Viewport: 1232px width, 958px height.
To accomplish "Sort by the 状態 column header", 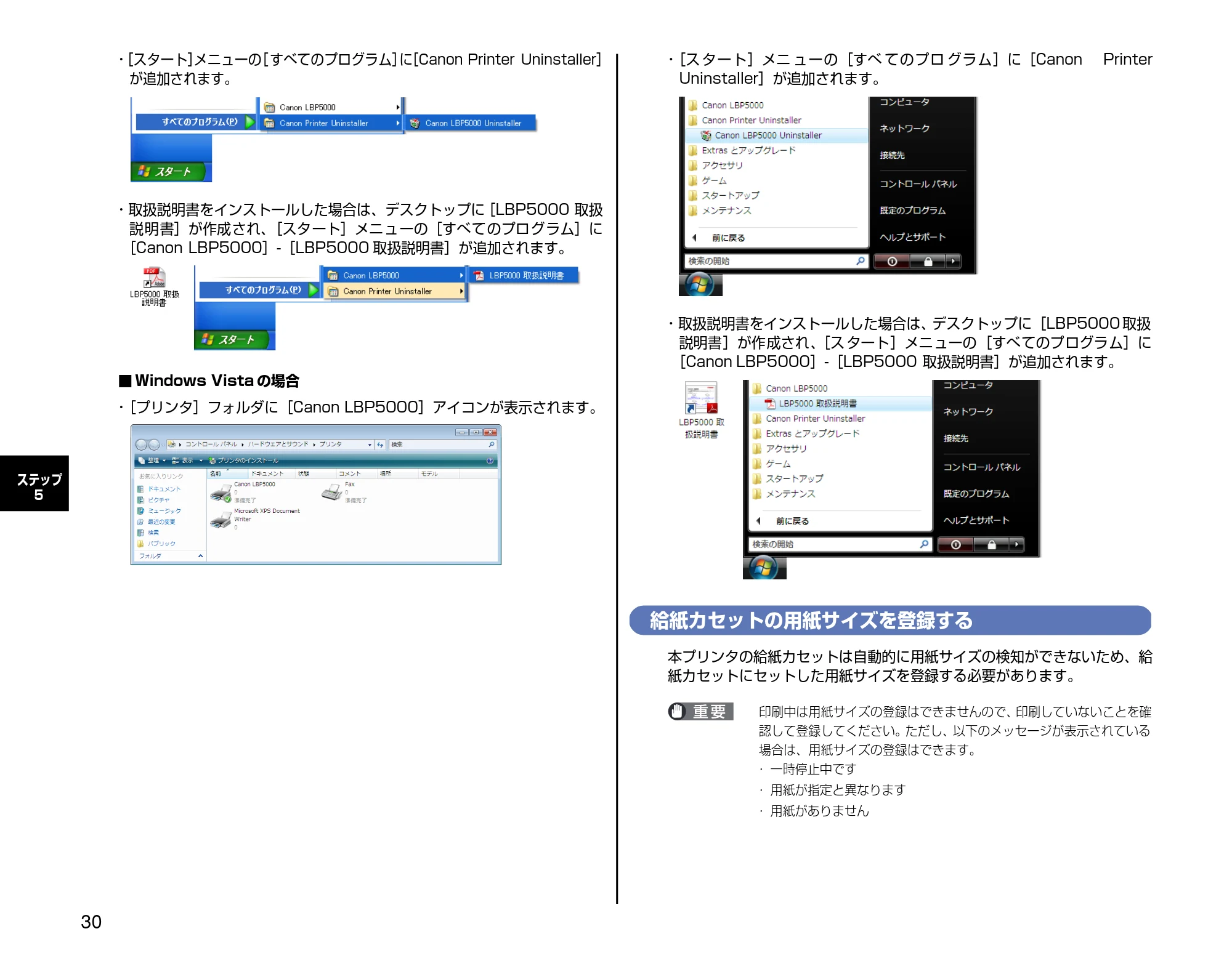I will click(x=314, y=473).
